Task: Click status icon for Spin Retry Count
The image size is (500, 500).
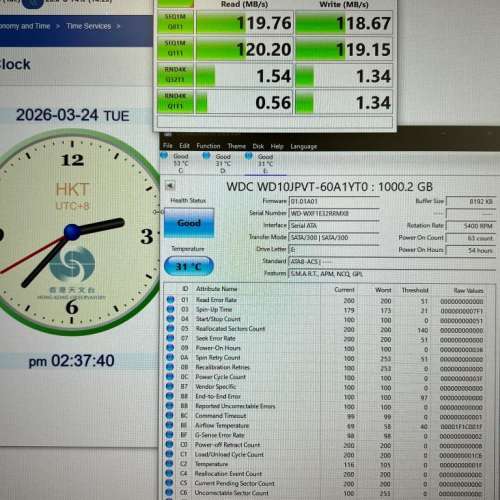Action: tap(170, 358)
